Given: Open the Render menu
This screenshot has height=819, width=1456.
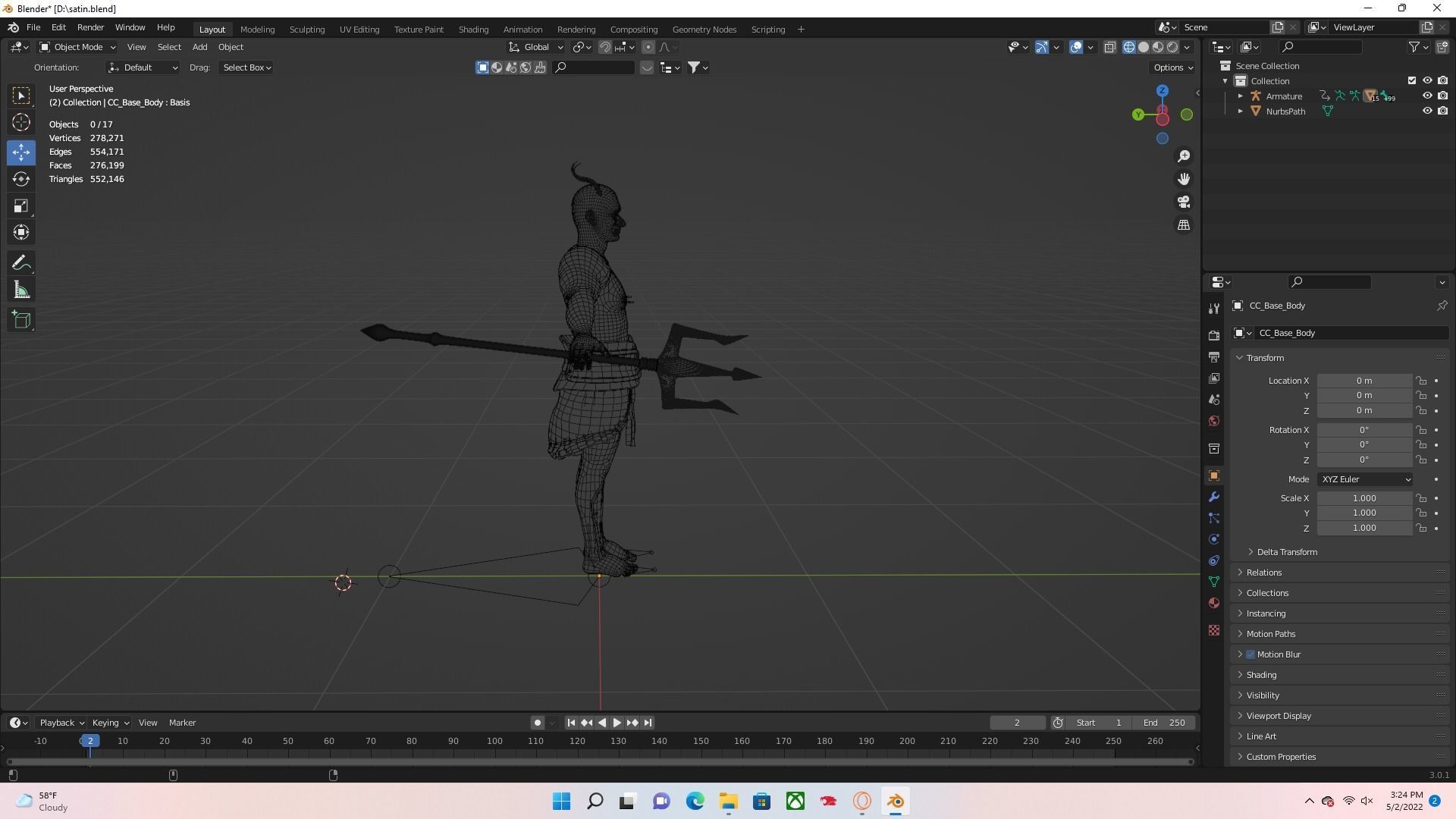Looking at the screenshot, I should [90, 27].
